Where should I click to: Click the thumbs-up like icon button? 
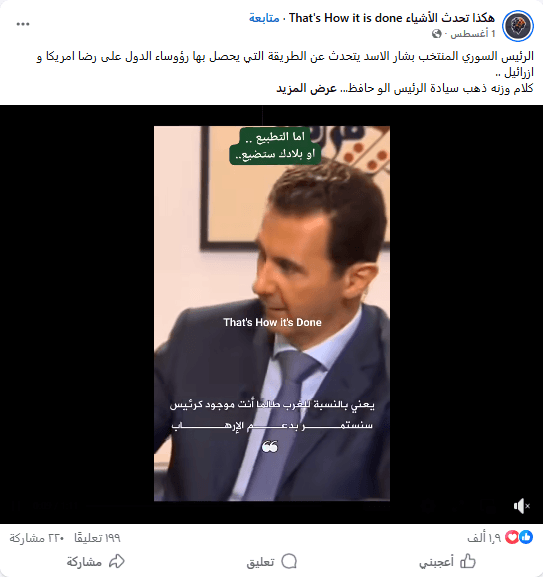click(468, 561)
